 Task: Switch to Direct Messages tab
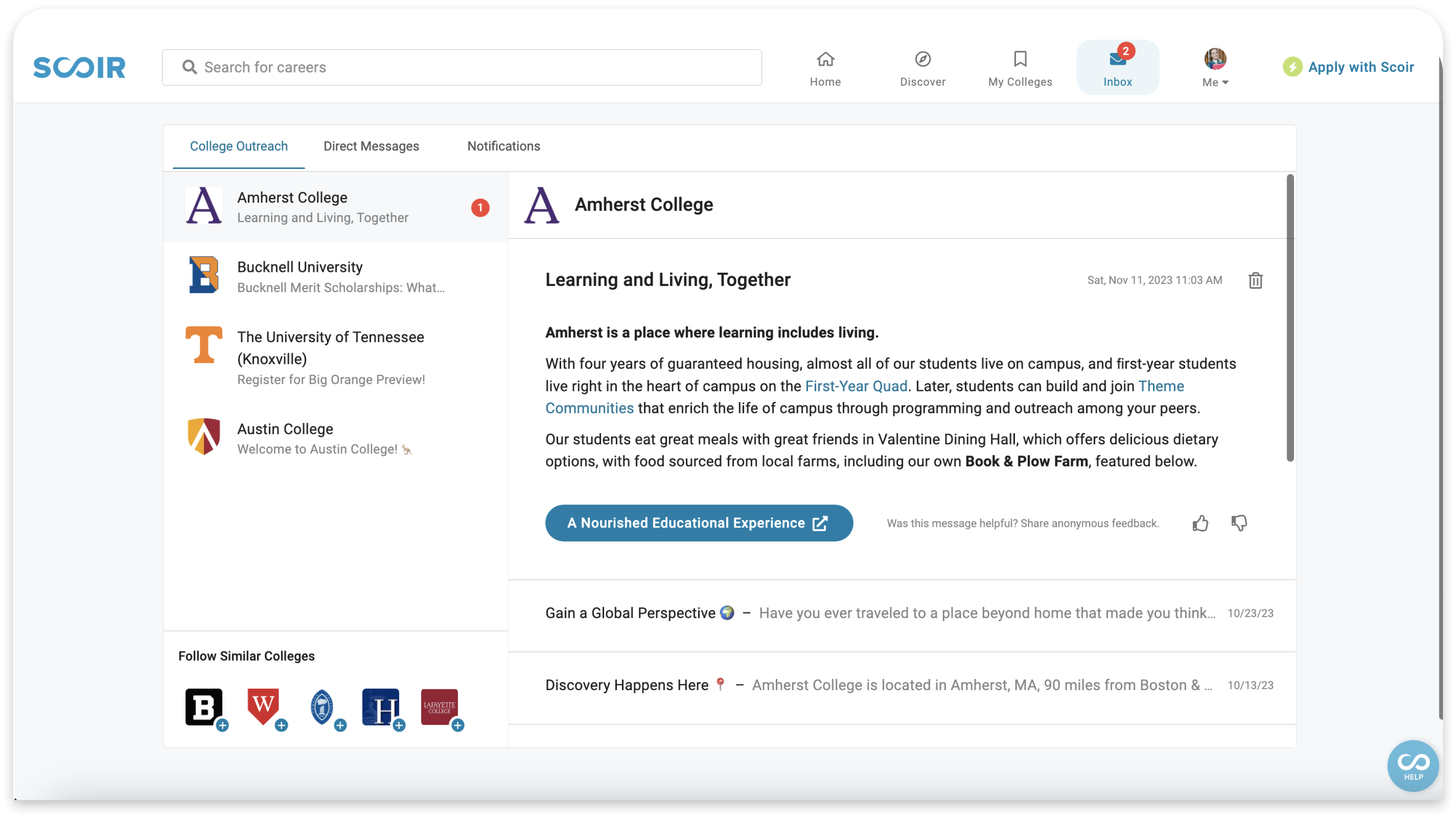[x=371, y=146]
